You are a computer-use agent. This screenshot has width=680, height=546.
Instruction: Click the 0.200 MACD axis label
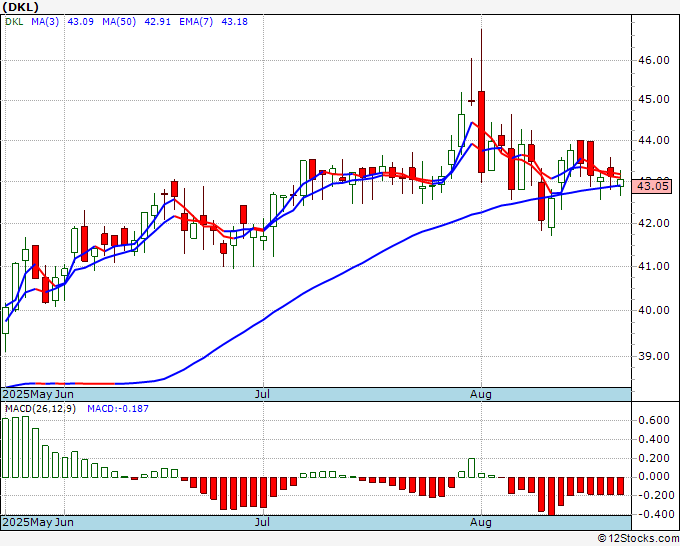tap(654, 458)
